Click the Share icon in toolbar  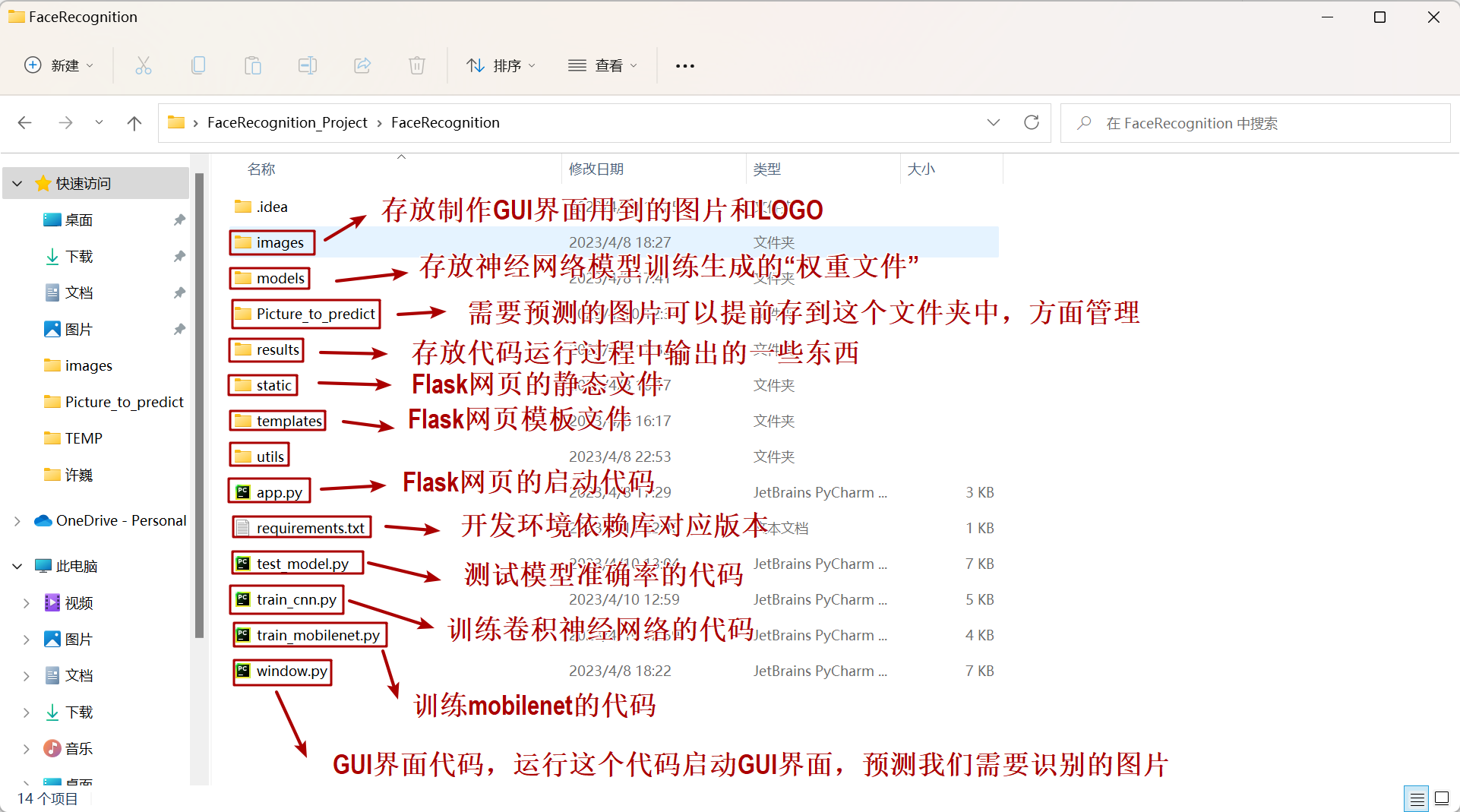[x=362, y=66]
